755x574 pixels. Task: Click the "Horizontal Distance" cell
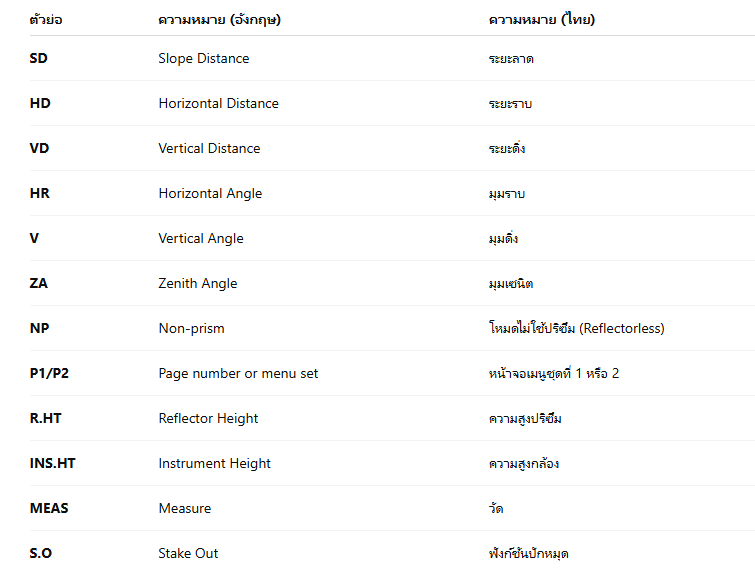point(218,103)
